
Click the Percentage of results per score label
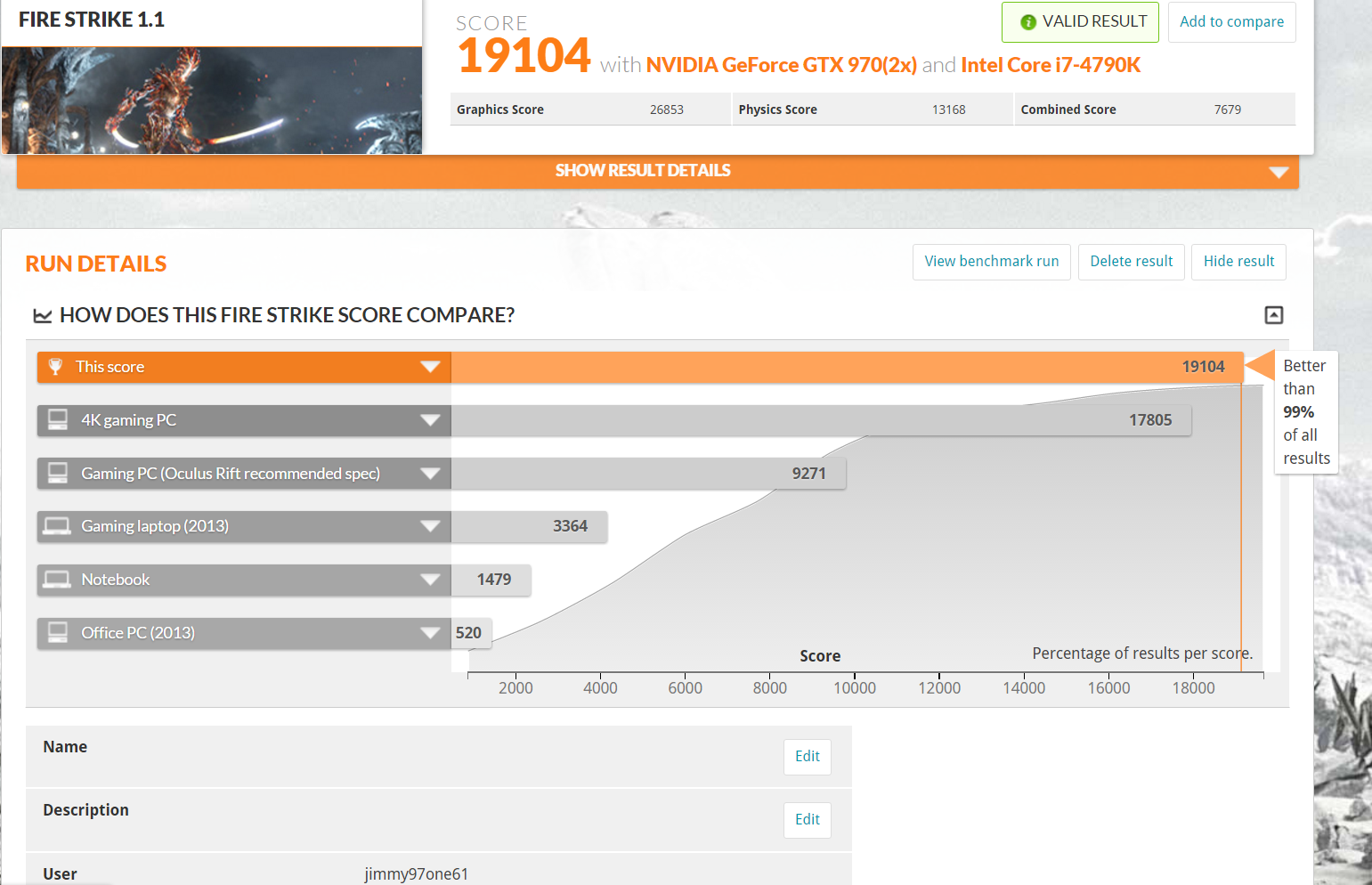click(x=1142, y=654)
